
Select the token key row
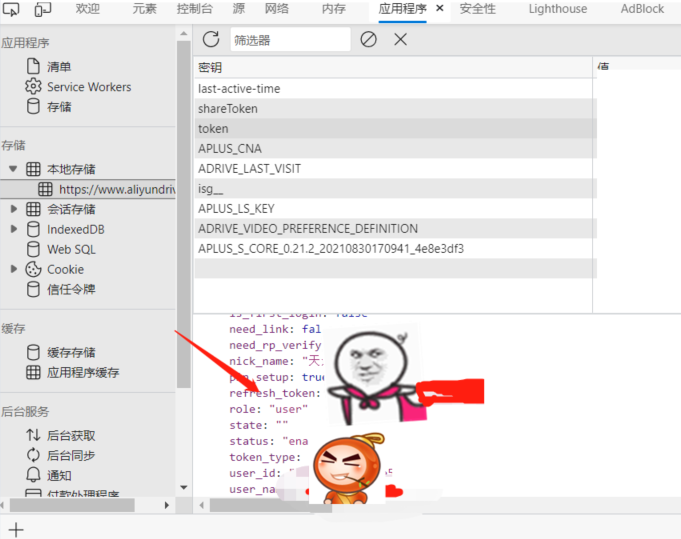coord(395,129)
